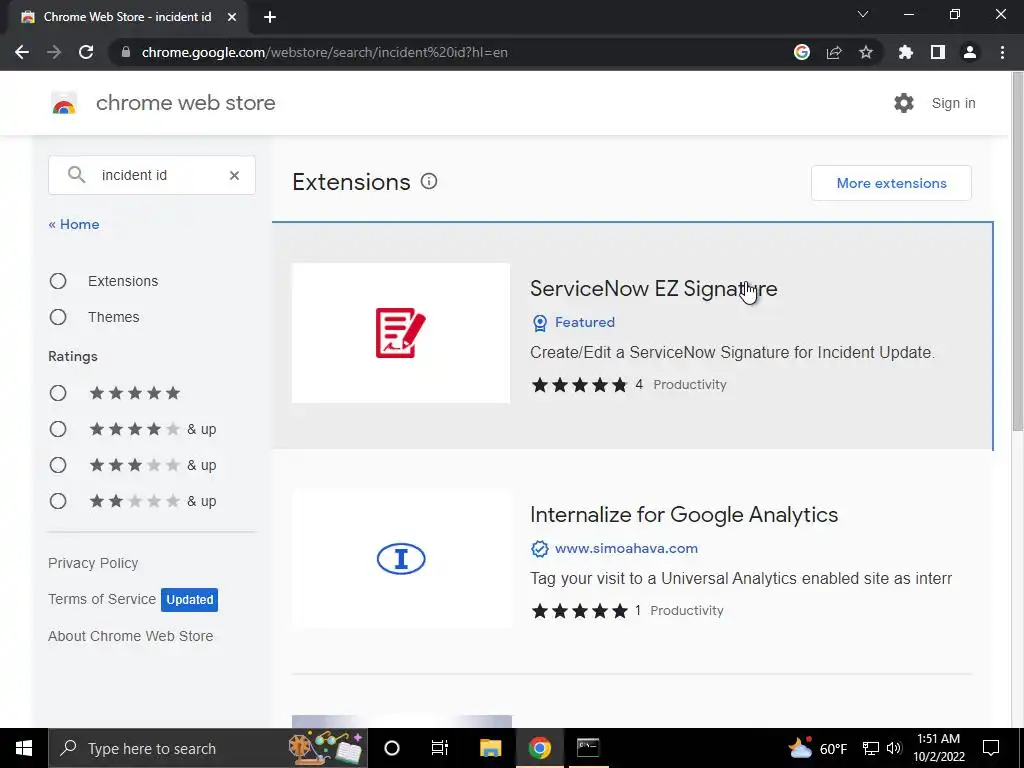Select the Extensions filter radio button
The width and height of the screenshot is (1024, 768).
coord(58,281)
